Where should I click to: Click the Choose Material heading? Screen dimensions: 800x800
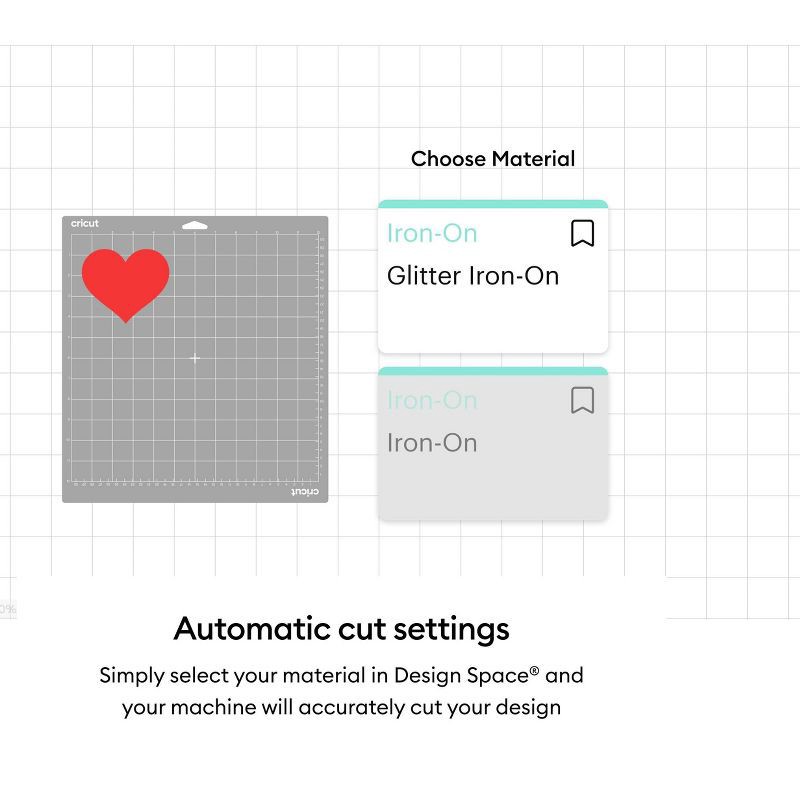[493, 158]
